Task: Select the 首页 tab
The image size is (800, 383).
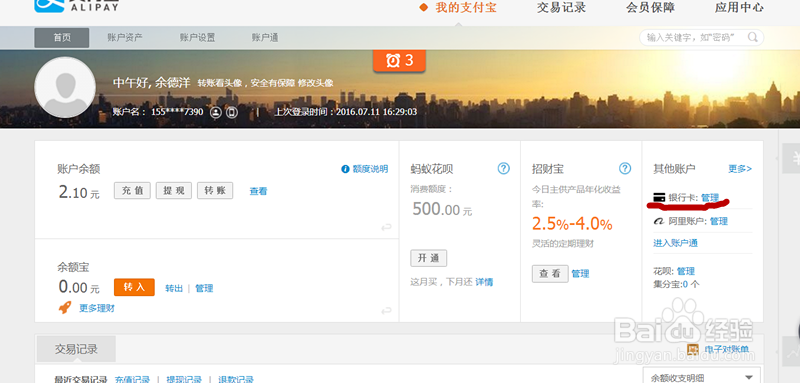Action: [x=62, y=38]
